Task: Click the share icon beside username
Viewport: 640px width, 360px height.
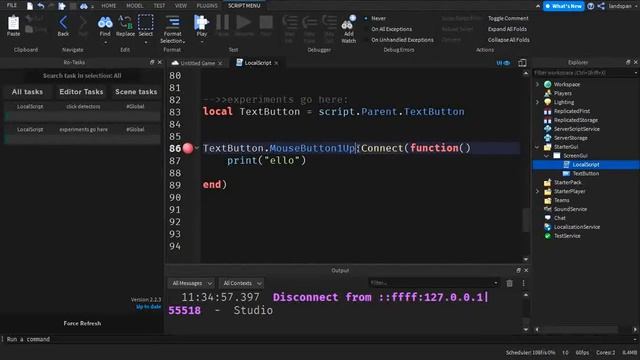Action: 601,6
